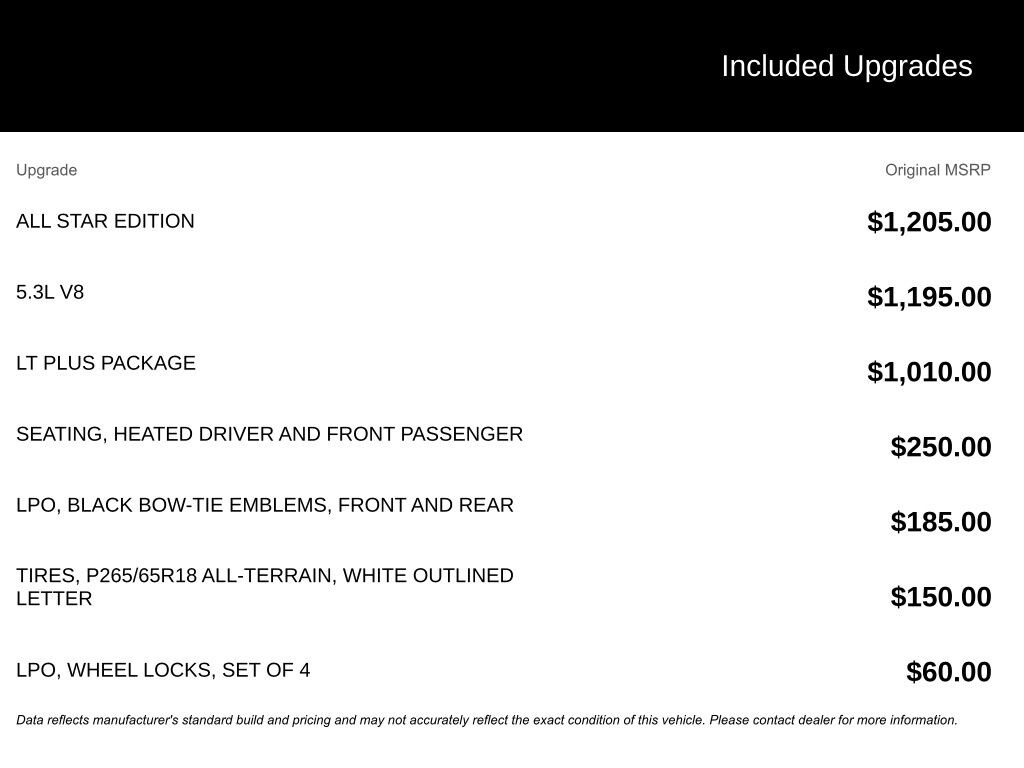Click the $60.00 price
Viewport: 1024px width, 768px height.
[x=948, y=672]
